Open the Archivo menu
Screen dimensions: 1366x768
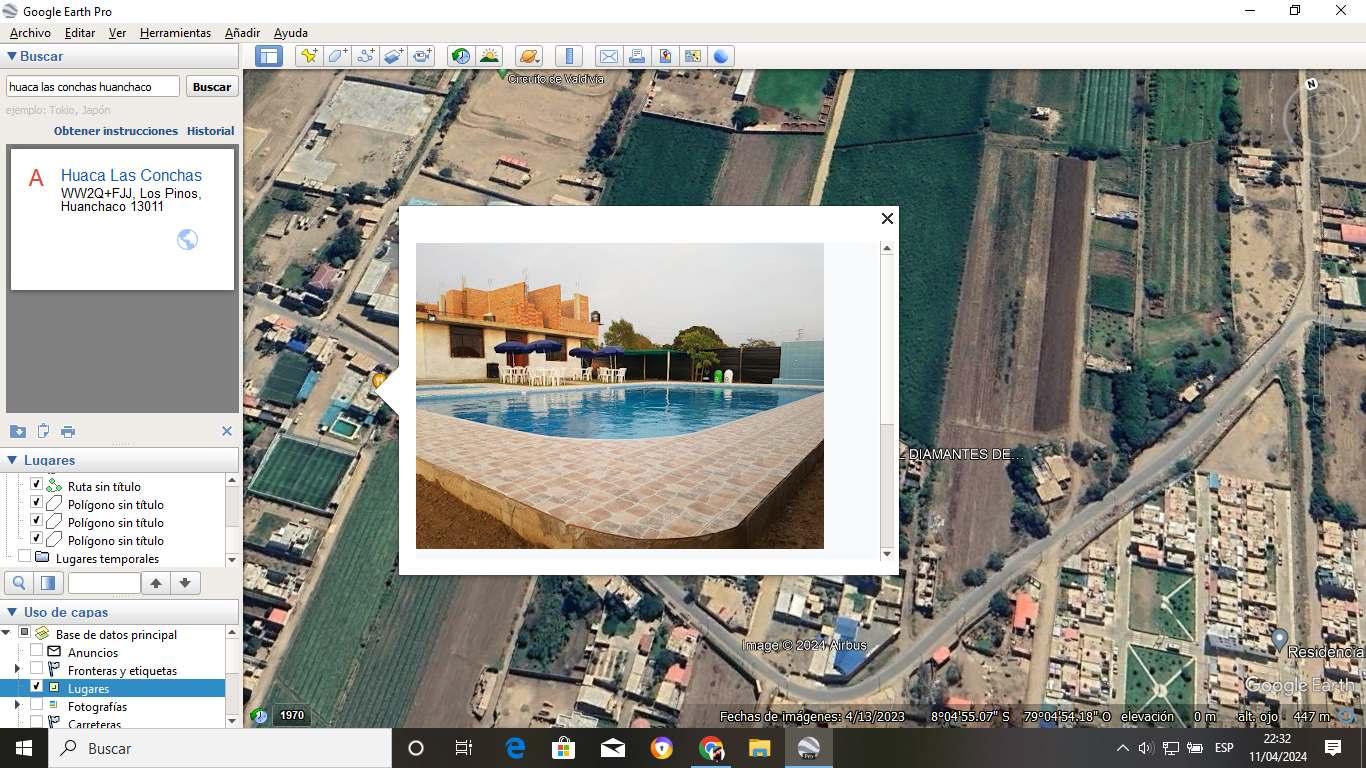pyautogui.click(x=30, y=33)
